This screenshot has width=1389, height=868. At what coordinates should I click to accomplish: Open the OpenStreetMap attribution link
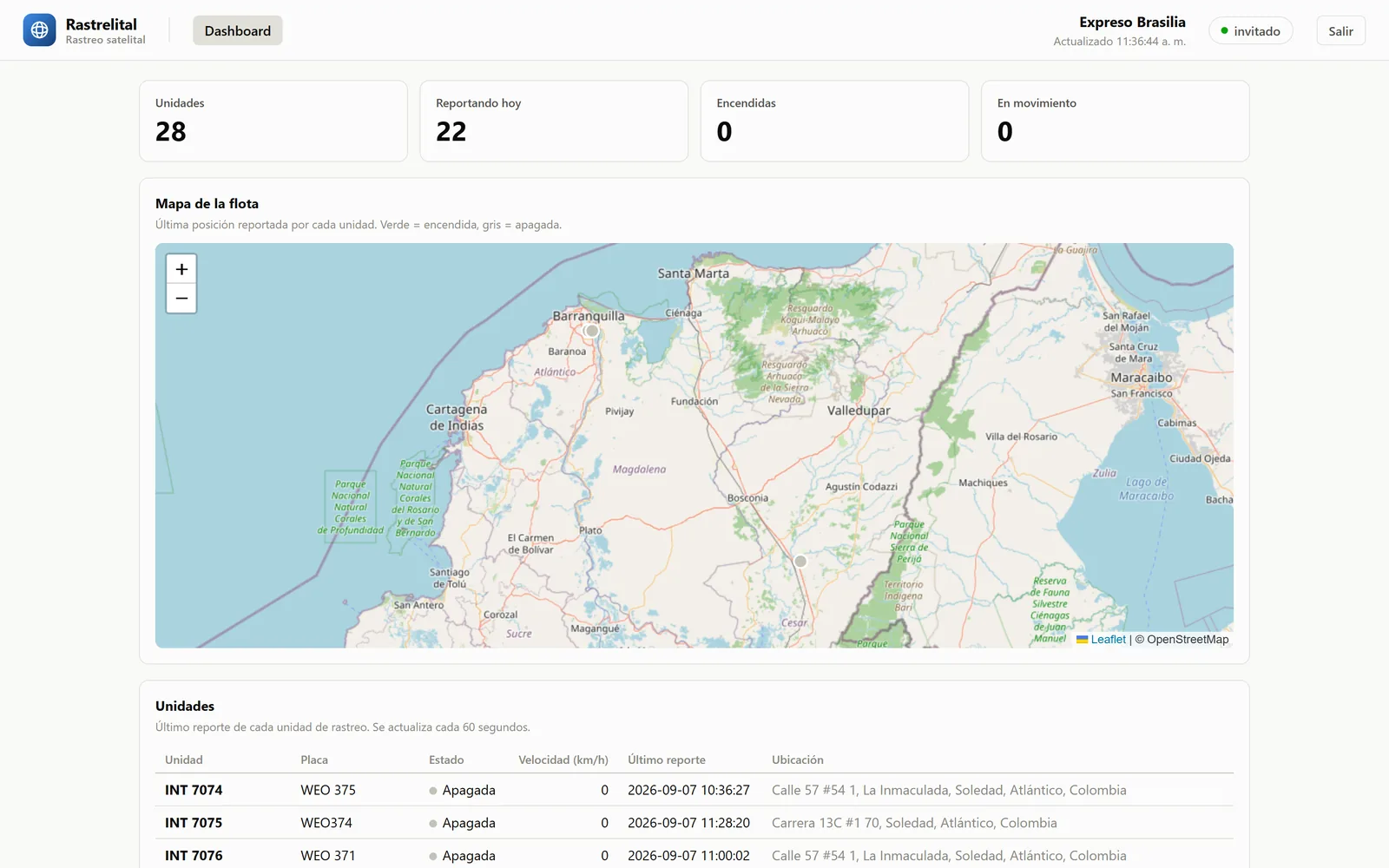(1188, 639)
